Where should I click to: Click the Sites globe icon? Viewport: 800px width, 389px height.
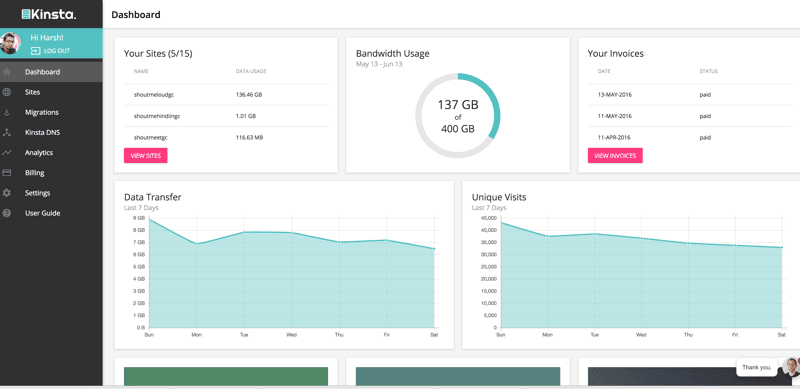pos(7,92)
